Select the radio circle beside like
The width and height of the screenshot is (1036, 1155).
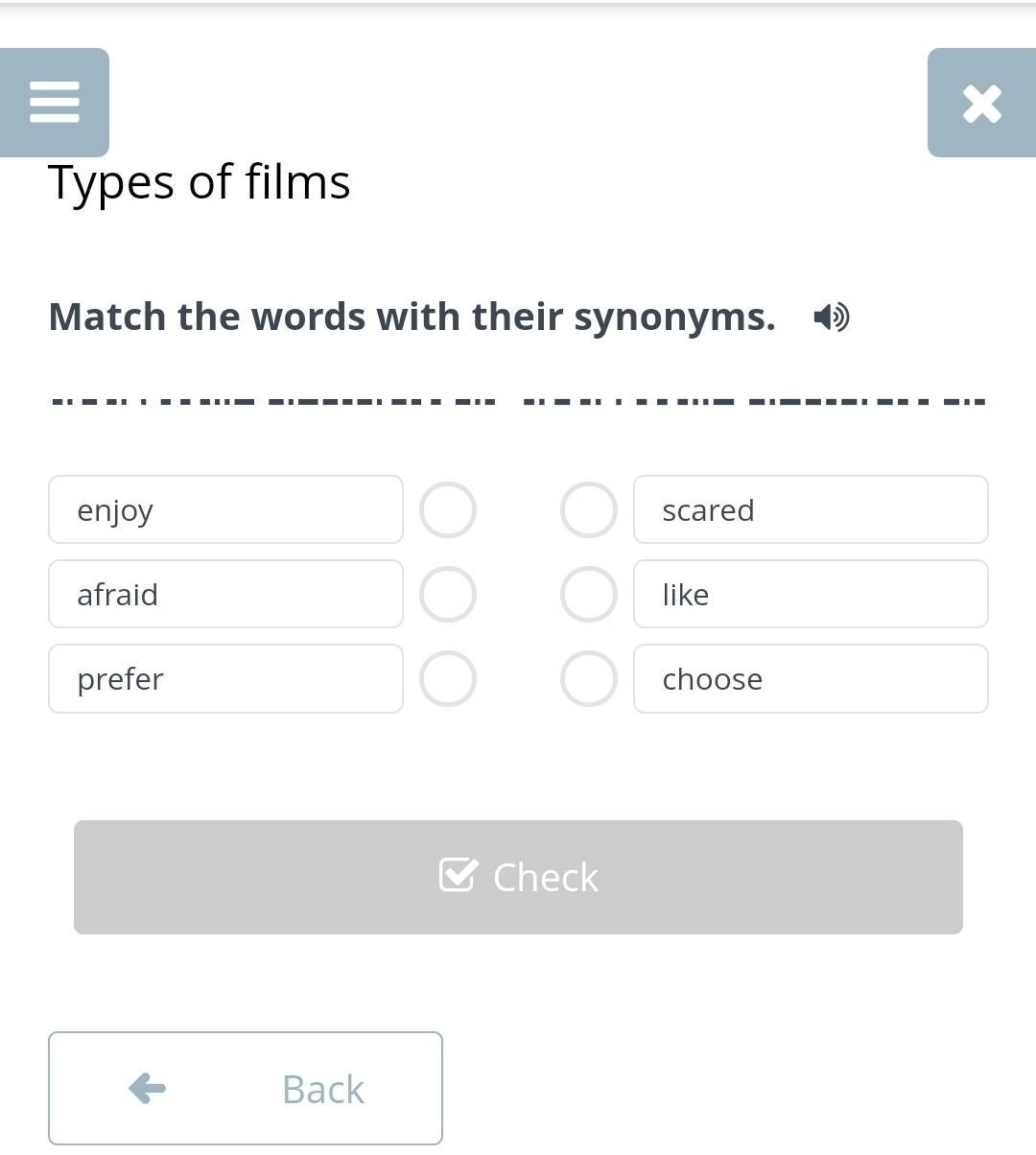point(588,594)
